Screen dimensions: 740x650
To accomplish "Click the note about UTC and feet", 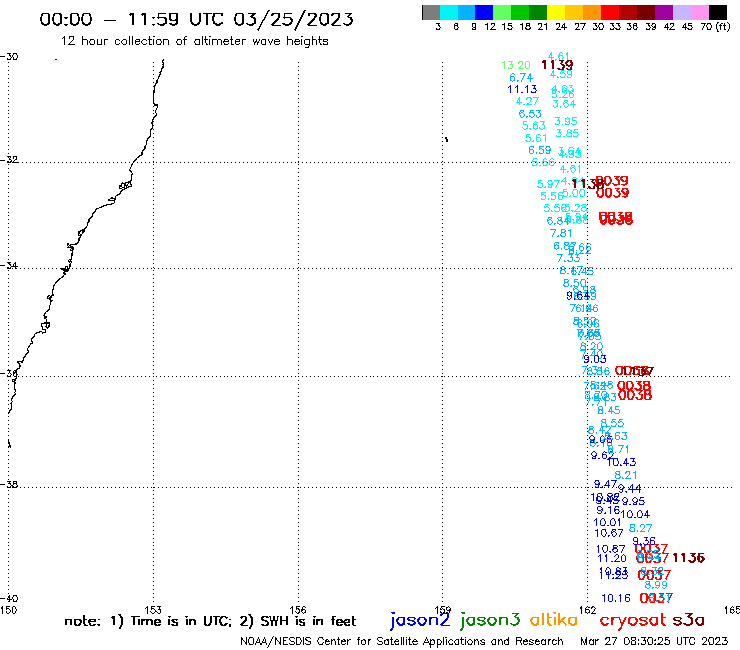I will 210,621.
